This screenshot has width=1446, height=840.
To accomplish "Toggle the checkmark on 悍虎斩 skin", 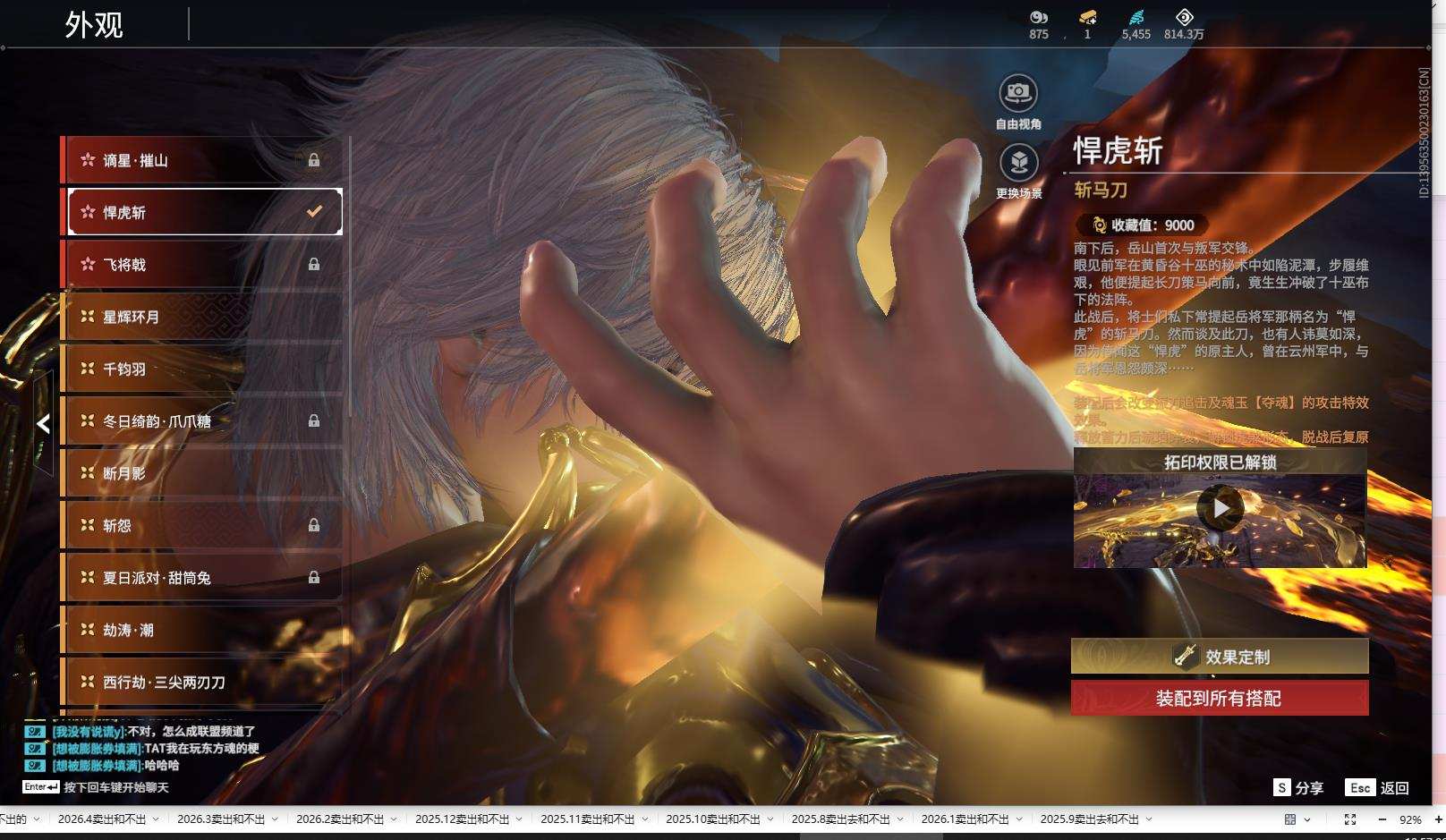I will pyautogui.click(x=314, y=212).
